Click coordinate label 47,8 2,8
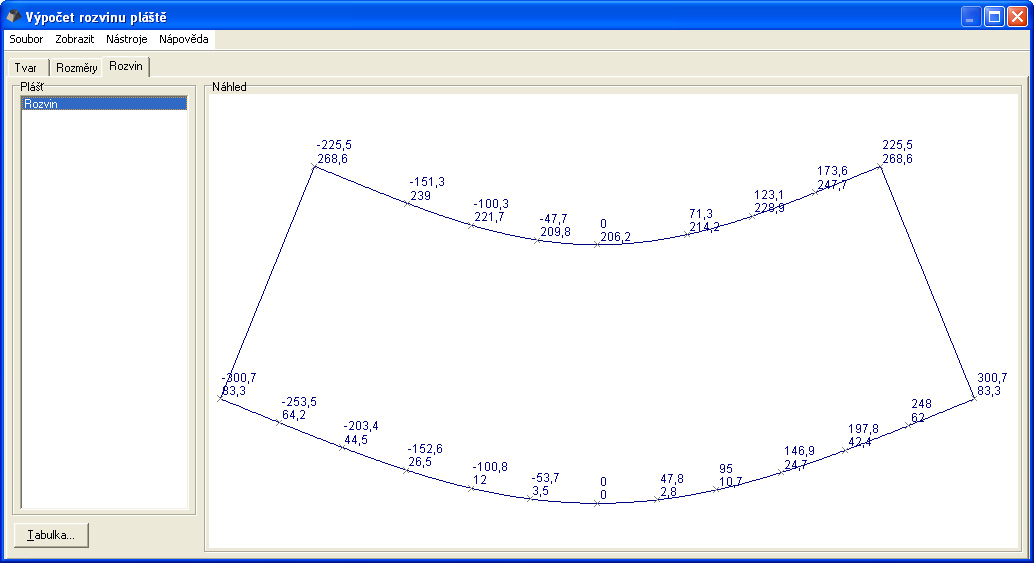Viewport: 1034px width, 563px height. pos(672,485)
